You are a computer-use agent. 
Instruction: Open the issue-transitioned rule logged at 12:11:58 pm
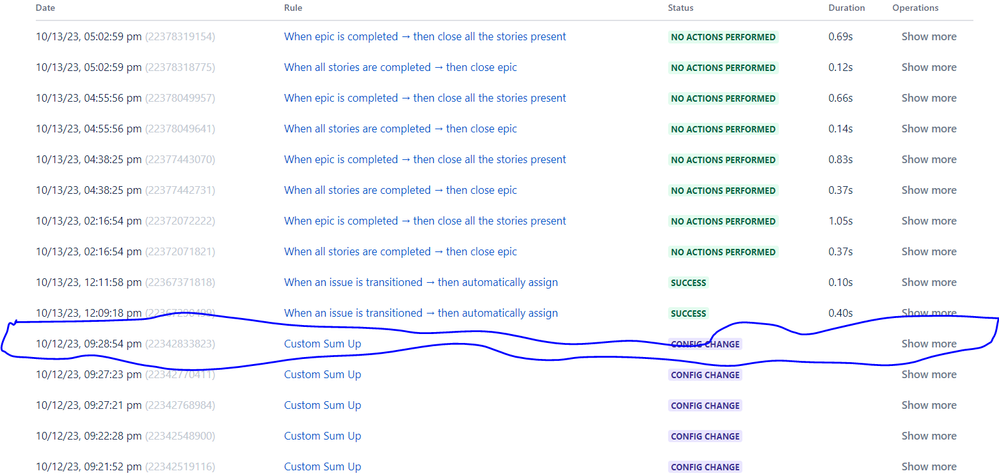coord(420,282)
